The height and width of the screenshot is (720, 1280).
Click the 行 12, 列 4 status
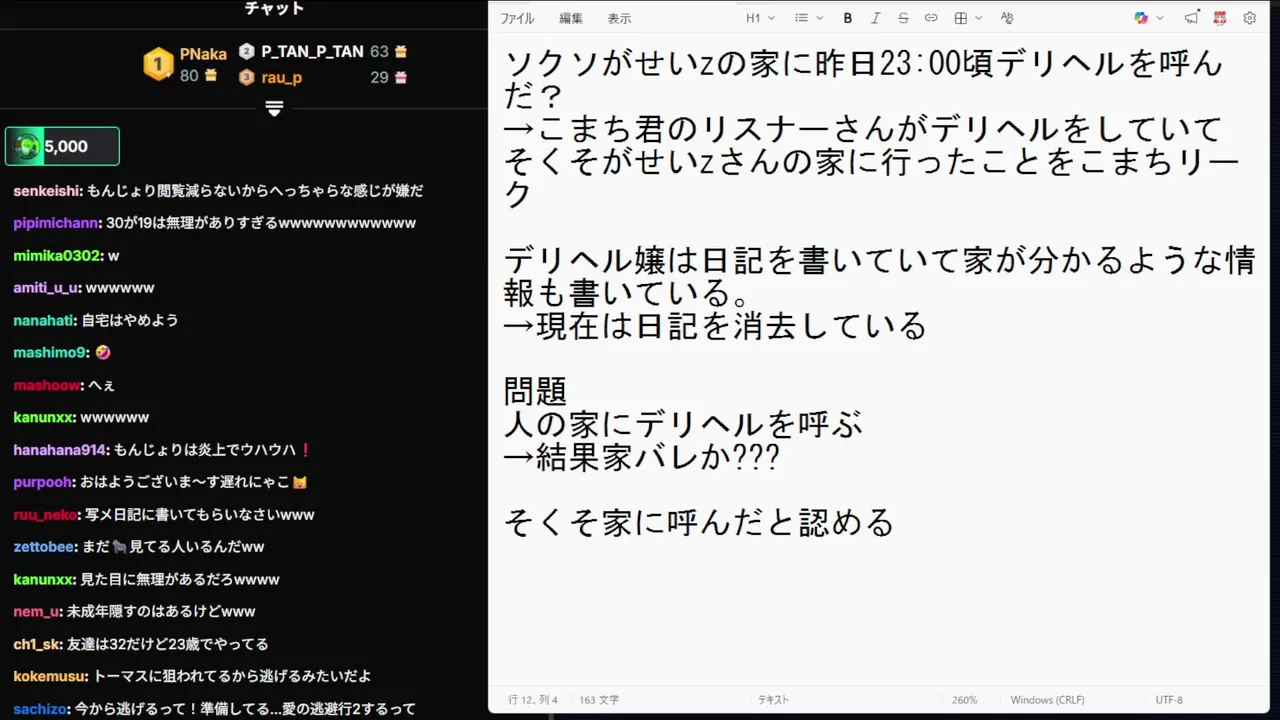[533, 700]
